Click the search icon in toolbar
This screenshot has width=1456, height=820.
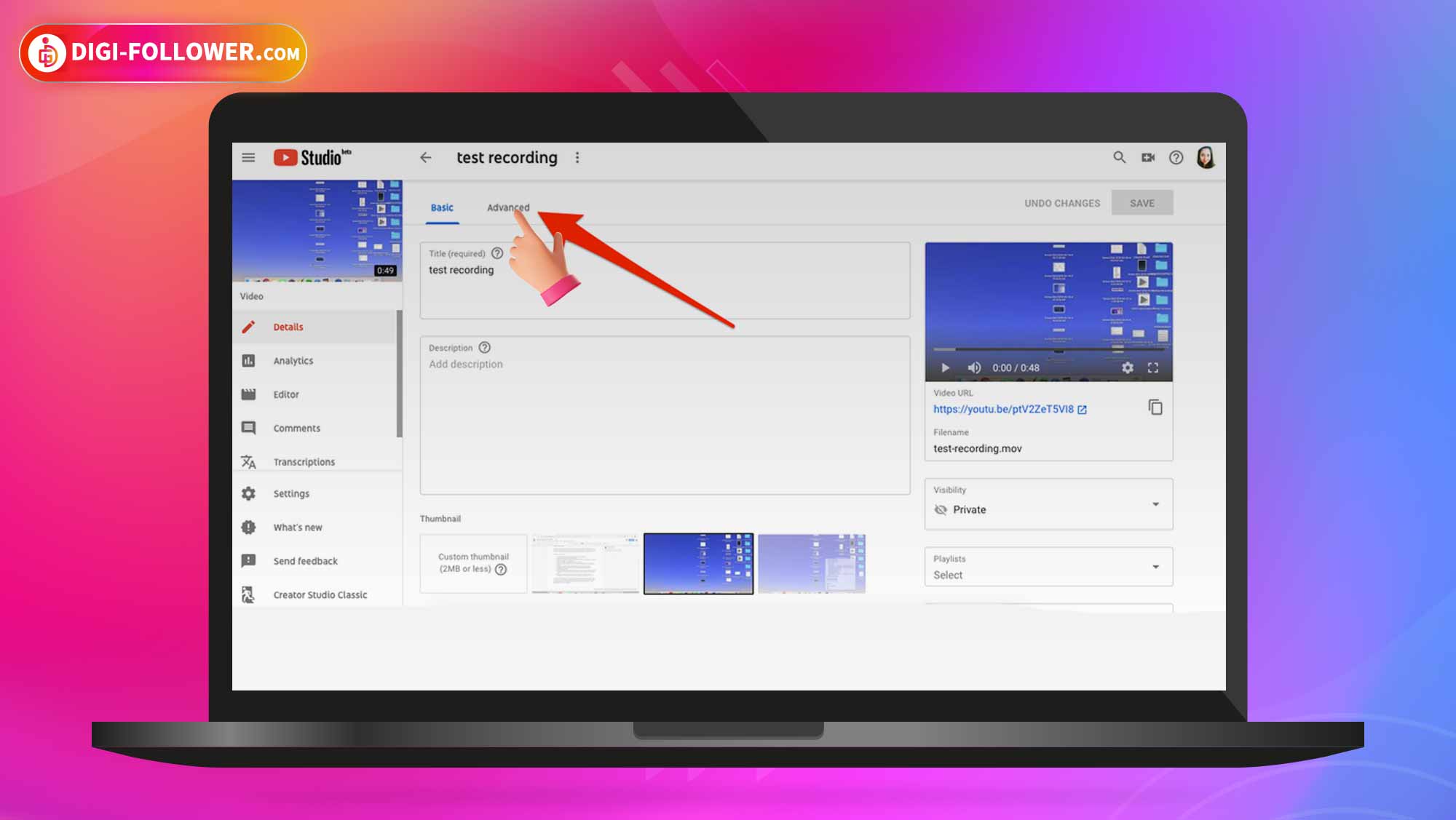(1120, 157)
